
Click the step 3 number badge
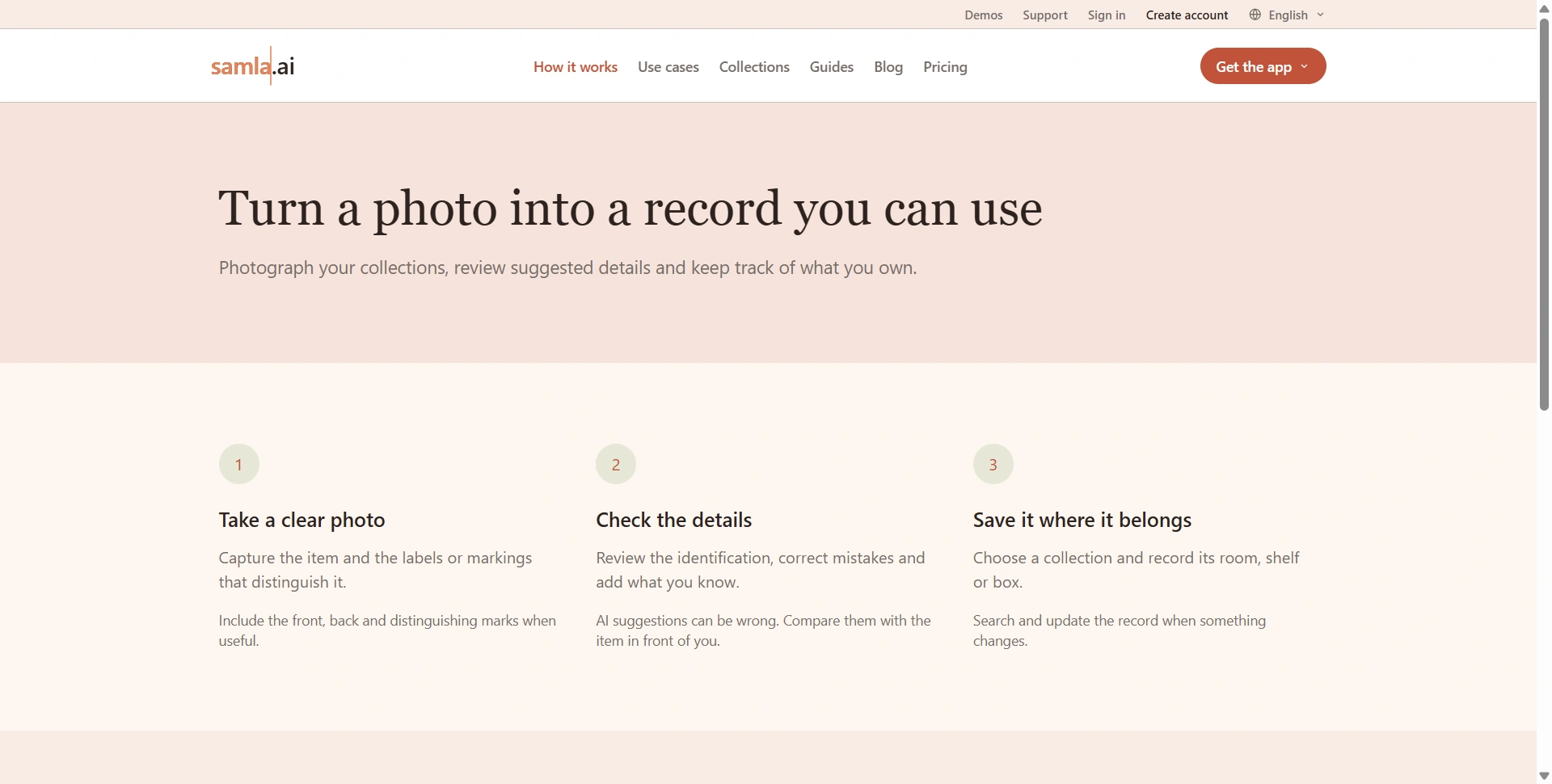click(993, 464)
